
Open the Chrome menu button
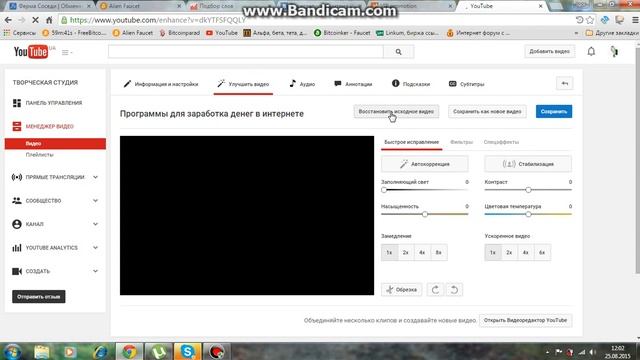tap(635, 20)
